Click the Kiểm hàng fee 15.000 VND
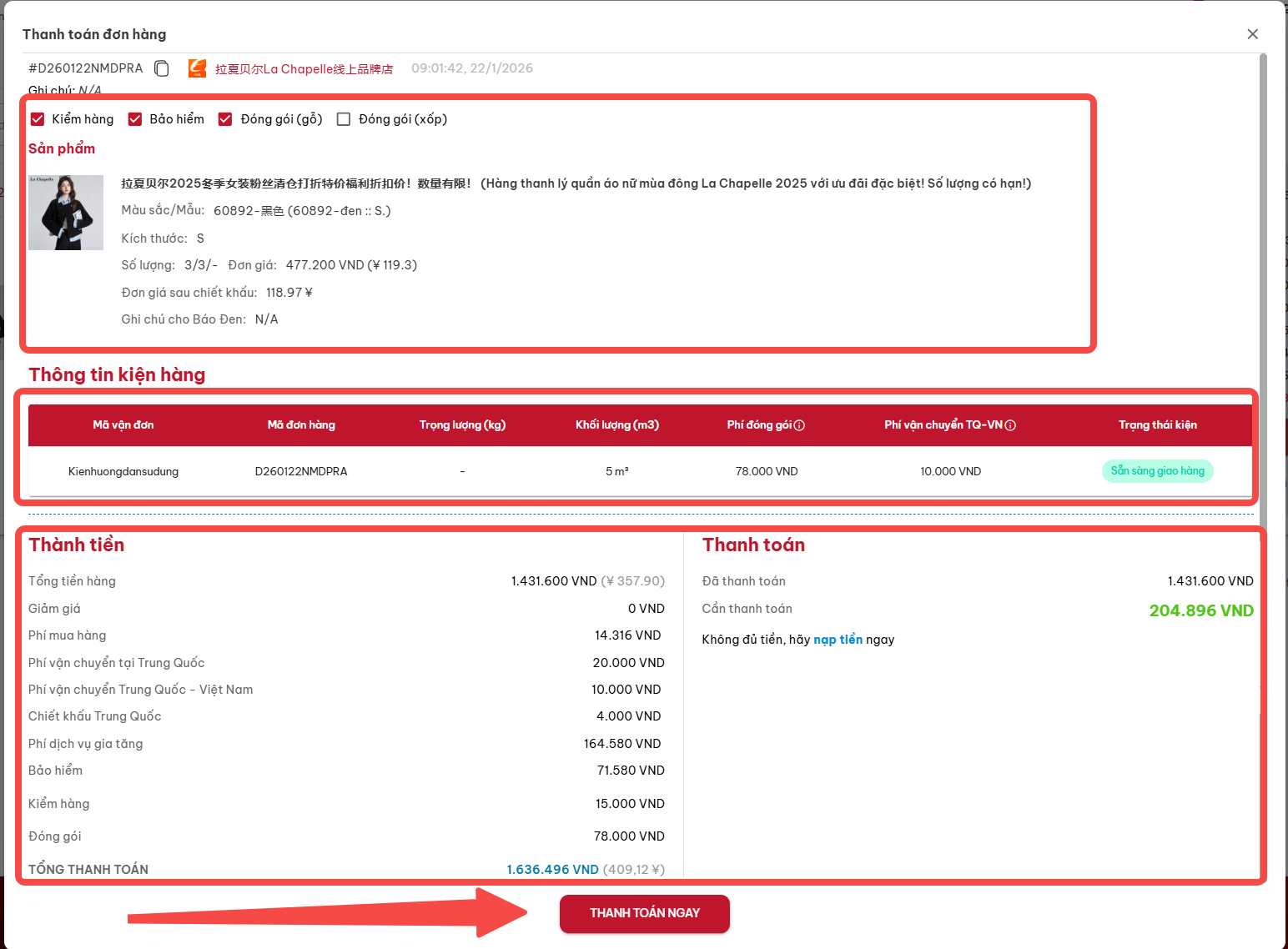Screen dimensions: 1288x949 point(630,804)
